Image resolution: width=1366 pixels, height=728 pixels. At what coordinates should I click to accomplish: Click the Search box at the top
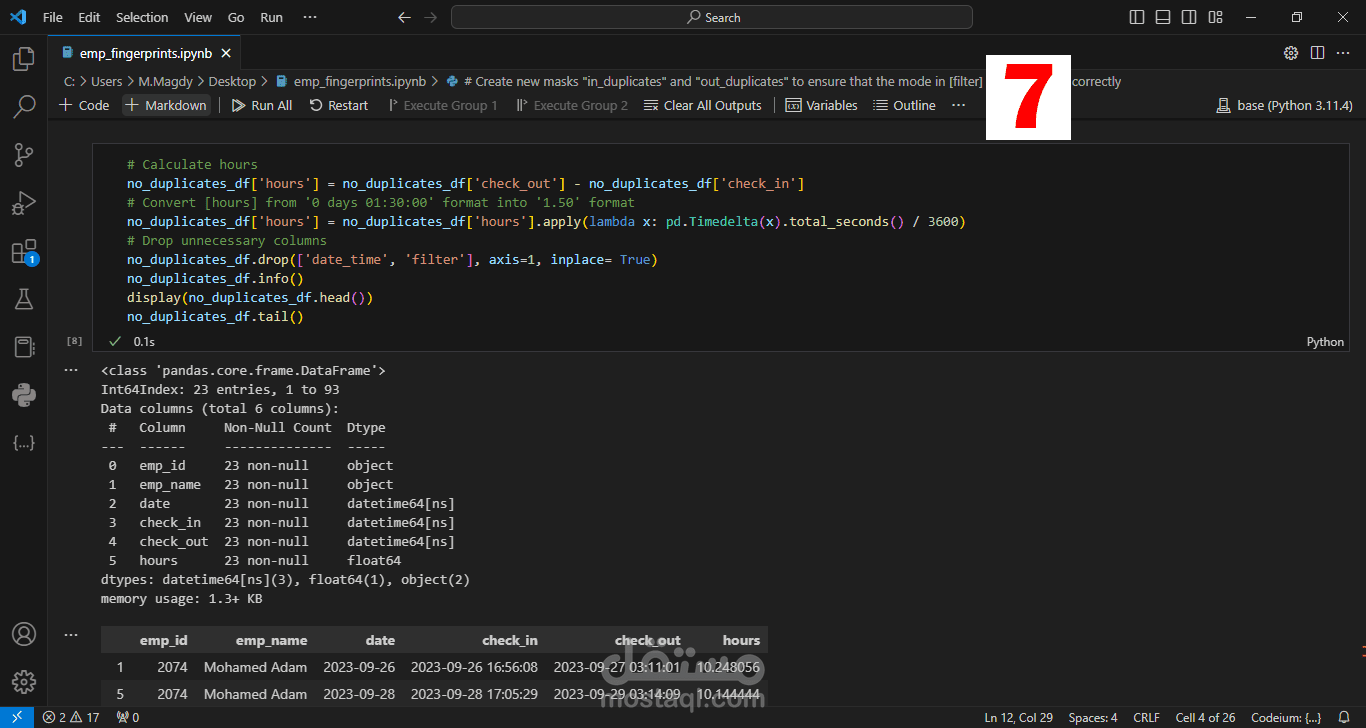(x=711, y=17)
